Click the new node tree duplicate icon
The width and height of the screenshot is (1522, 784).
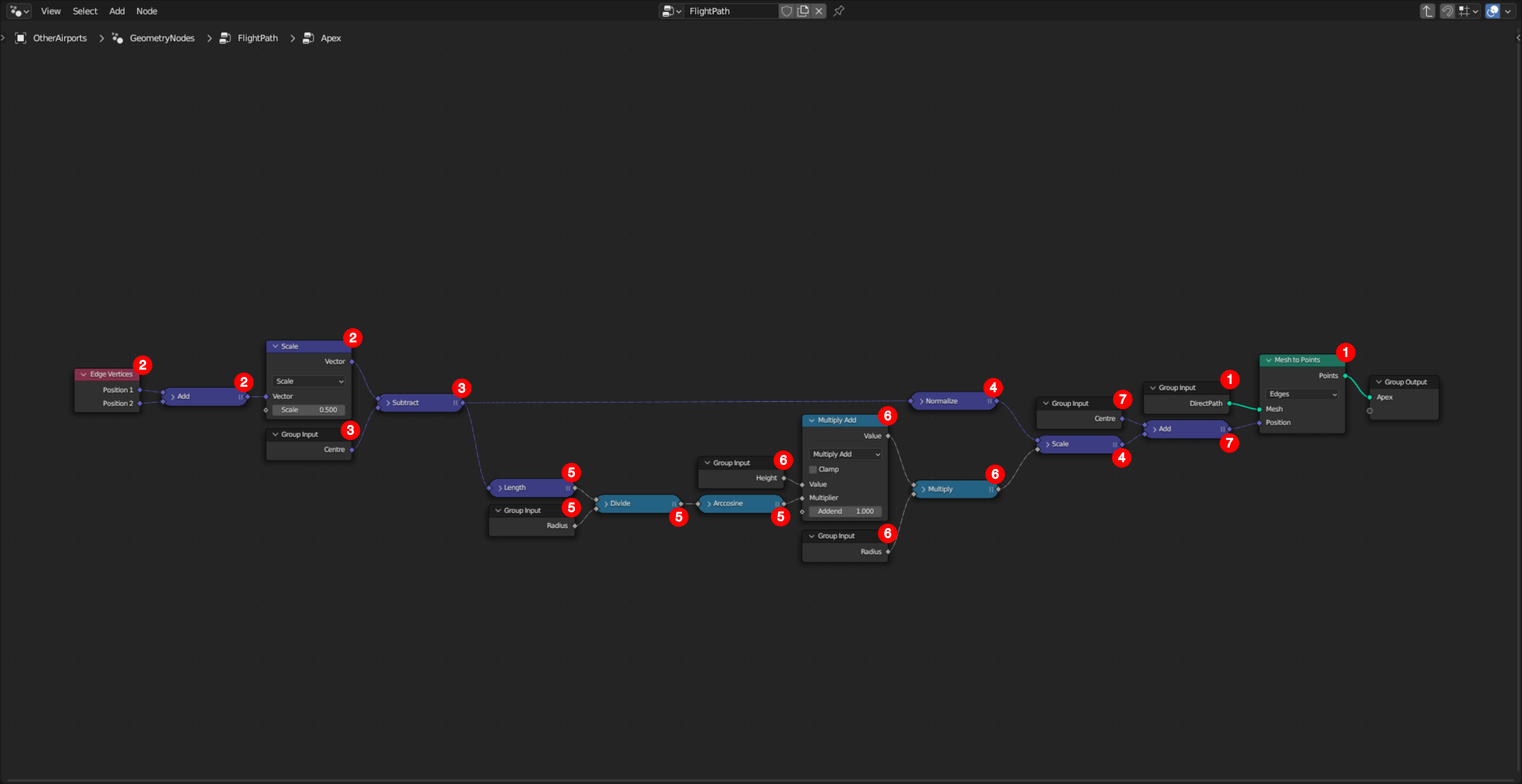(x=803, y=11)
